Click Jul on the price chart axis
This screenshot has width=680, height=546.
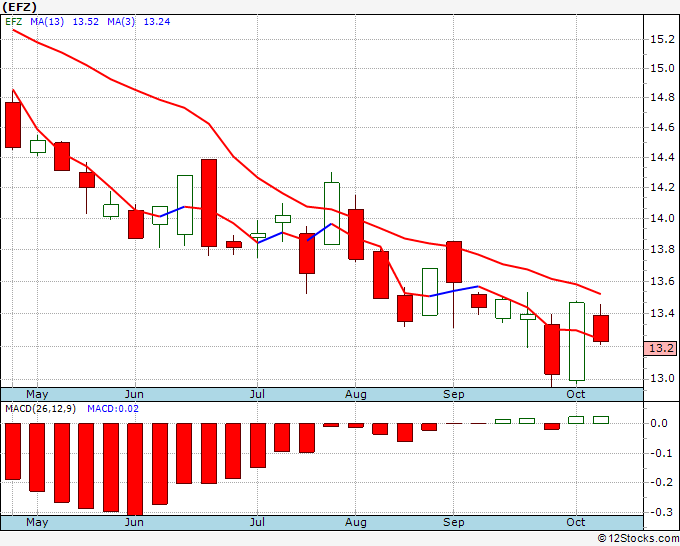[x=257, y=394]
